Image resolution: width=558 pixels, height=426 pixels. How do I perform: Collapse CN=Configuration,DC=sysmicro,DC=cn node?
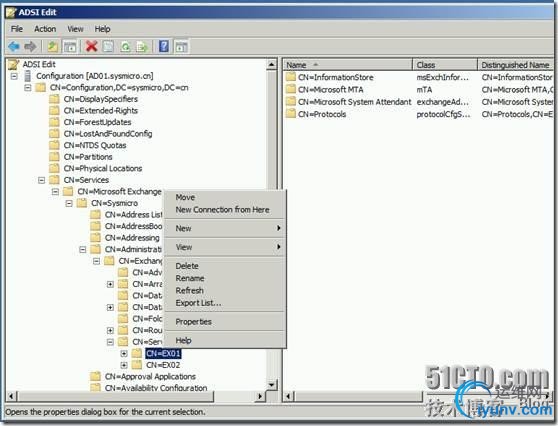[x=28, y=88]
